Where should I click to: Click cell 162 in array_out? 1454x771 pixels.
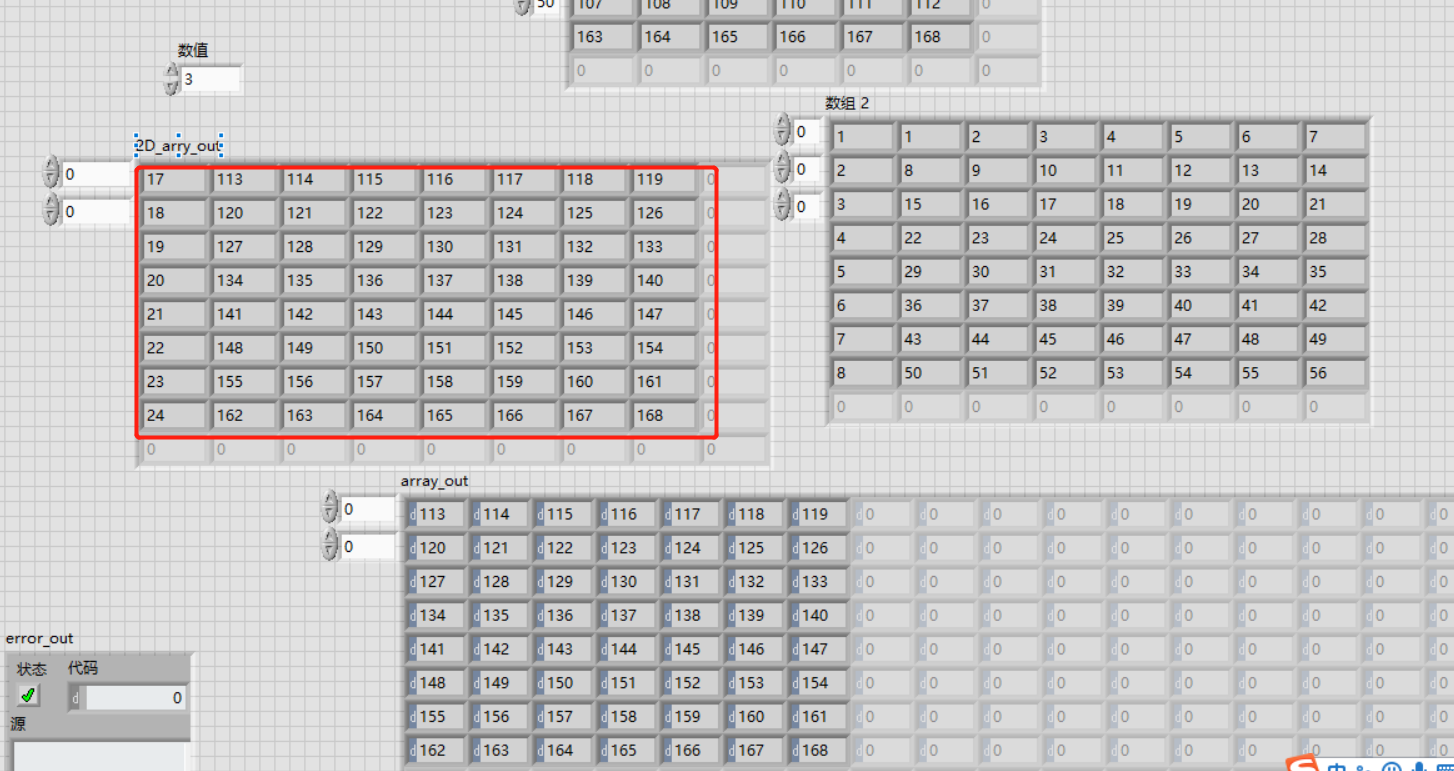[437, 750]
